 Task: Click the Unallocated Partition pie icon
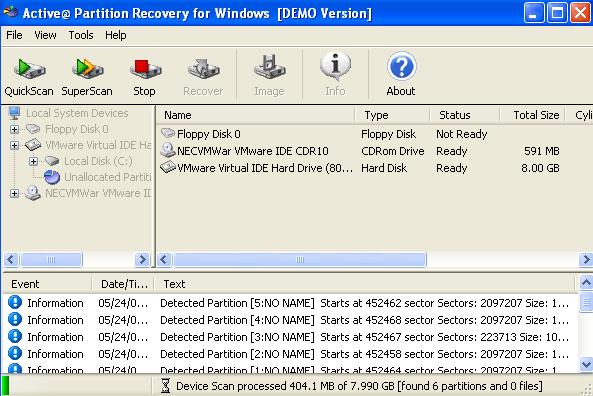(x=52, y=177)
